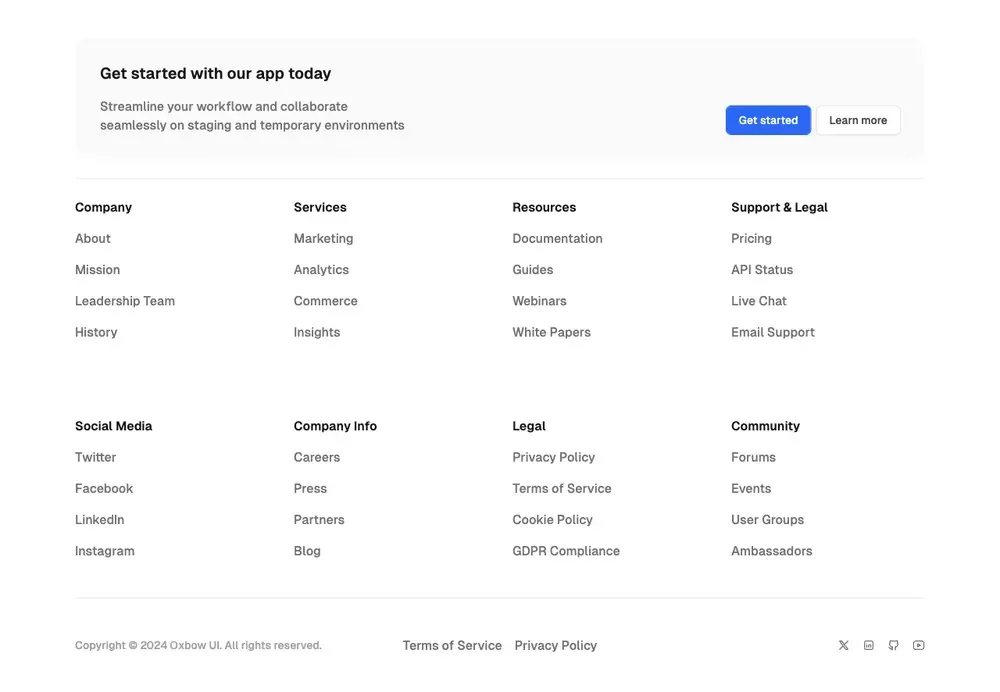Viewport: 1000px width, 692px height.
Task: Open the GDPR Compliance page
Action: 566,550
